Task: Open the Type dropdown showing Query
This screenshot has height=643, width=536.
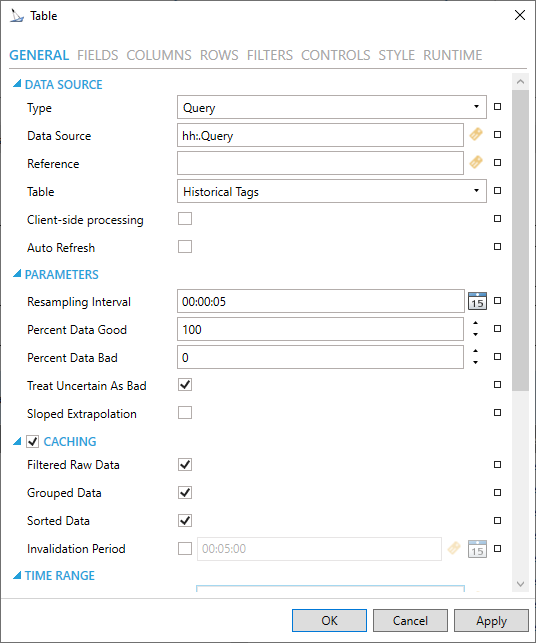Action: (x=332, y=107)
